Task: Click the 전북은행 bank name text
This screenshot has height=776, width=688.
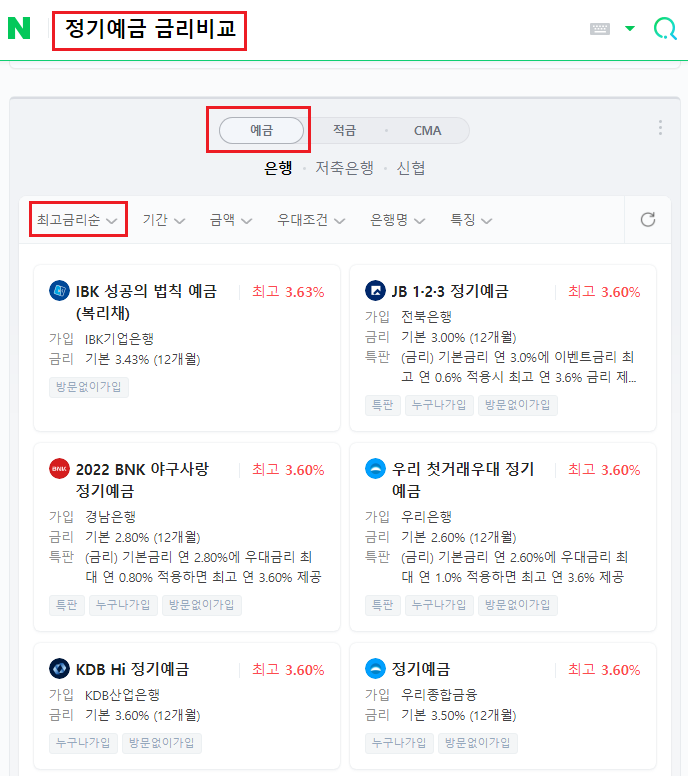Action: point(426,317)
